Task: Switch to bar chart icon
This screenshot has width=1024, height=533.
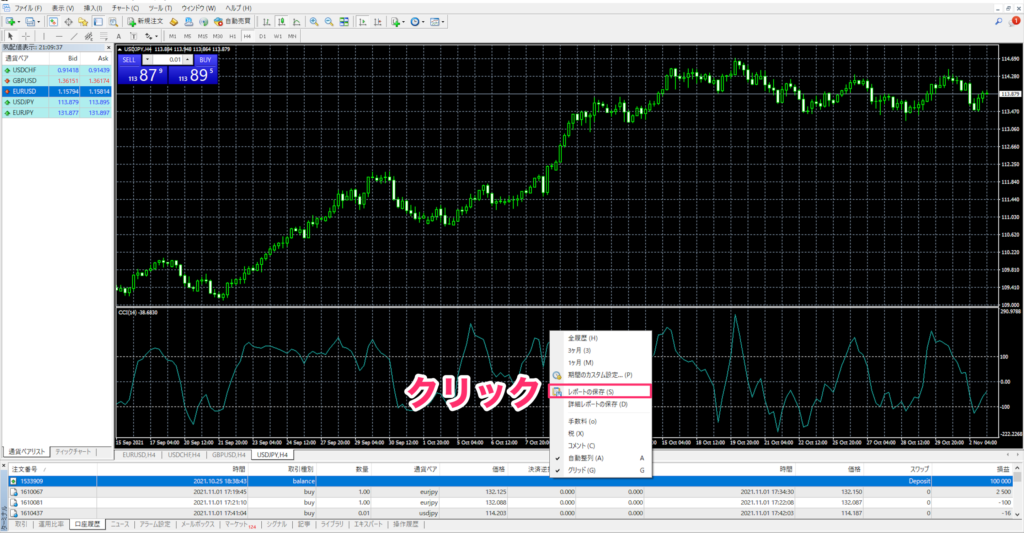Action: click(x=266, y=22)
